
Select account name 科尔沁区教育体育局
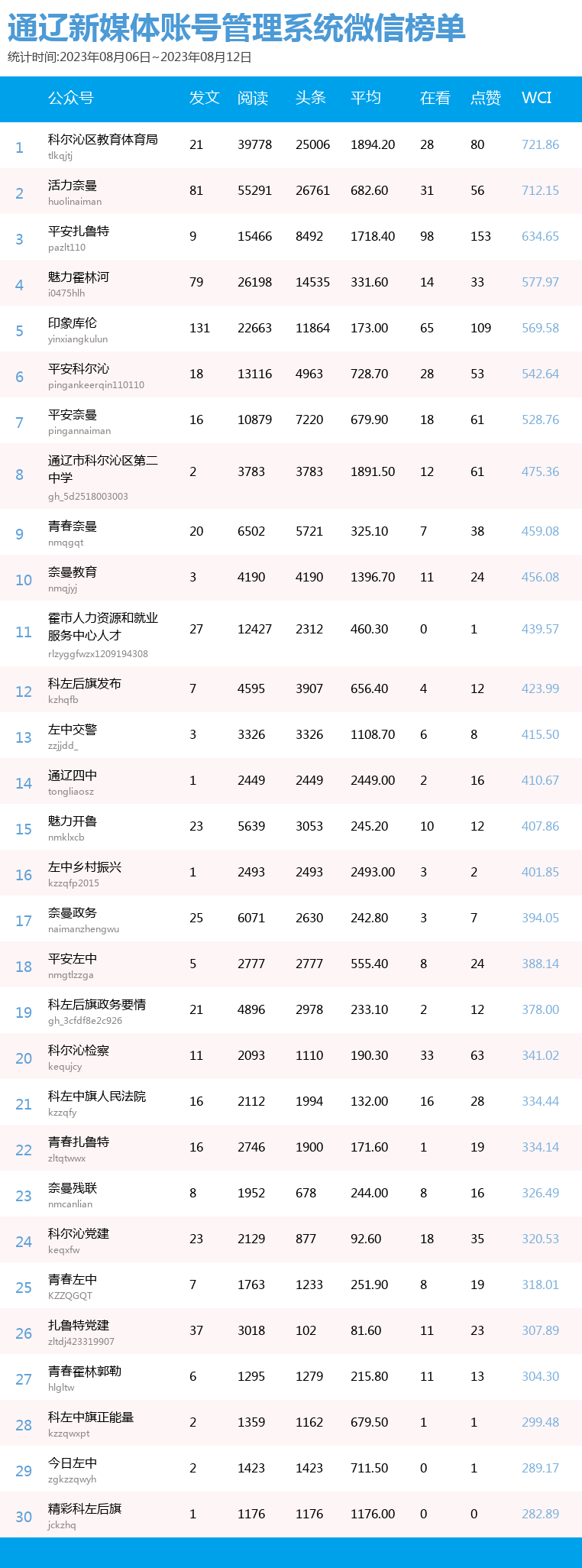point(103,139)
